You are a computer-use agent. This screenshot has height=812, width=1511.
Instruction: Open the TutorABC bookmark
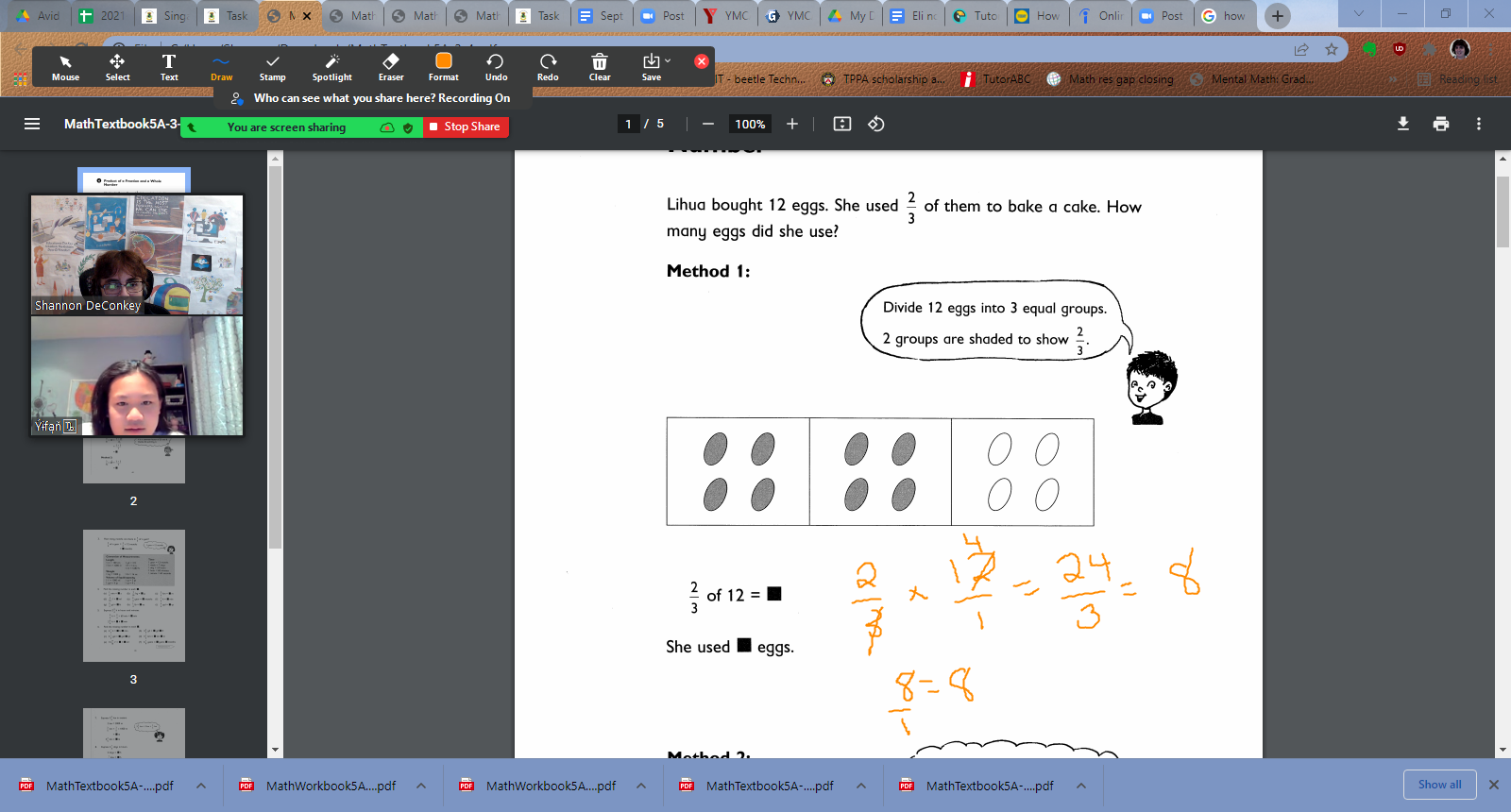(x=996, y=79)
